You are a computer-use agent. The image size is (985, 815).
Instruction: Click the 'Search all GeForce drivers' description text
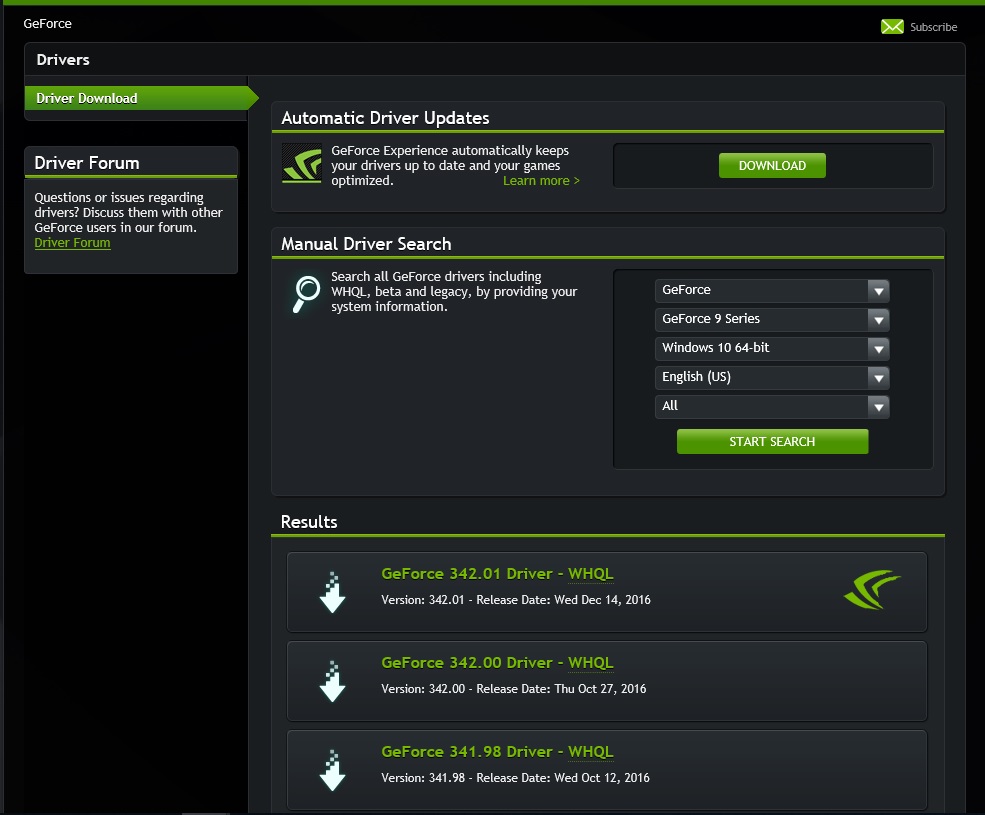tap(454, 292)
